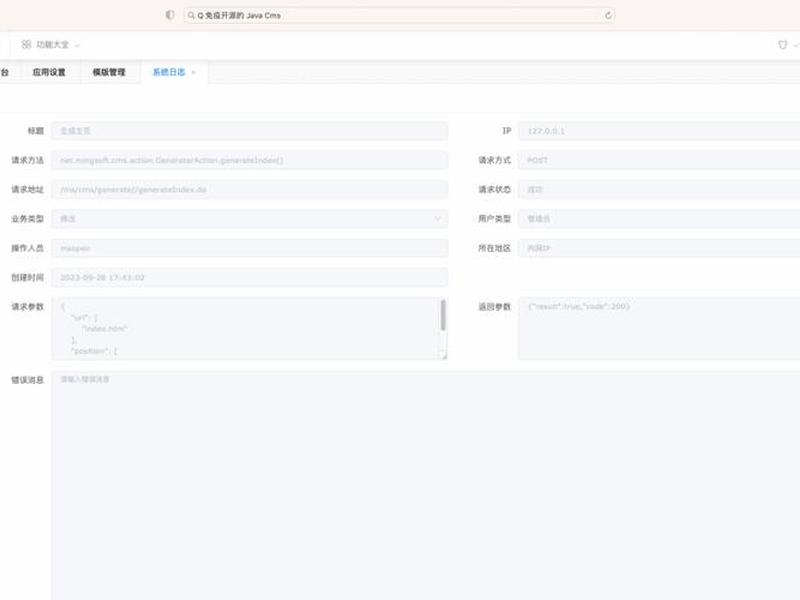Click the 标题 input field
The width and height of the screenshot is (800, 600).
pyautogui.click(x=249, y=131)
